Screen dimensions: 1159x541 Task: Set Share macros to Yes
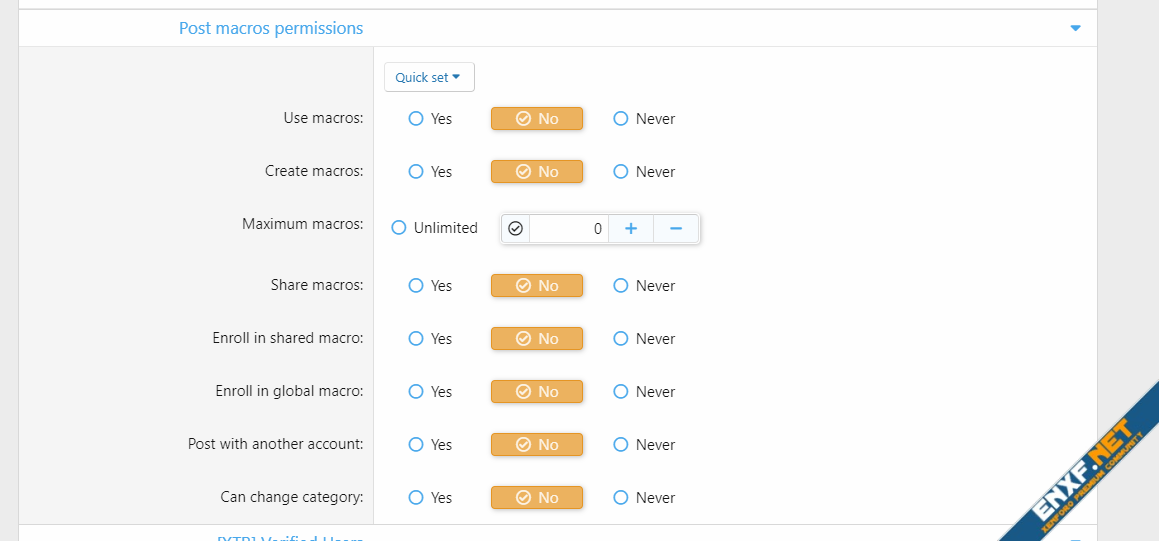(x=416, y=286)
